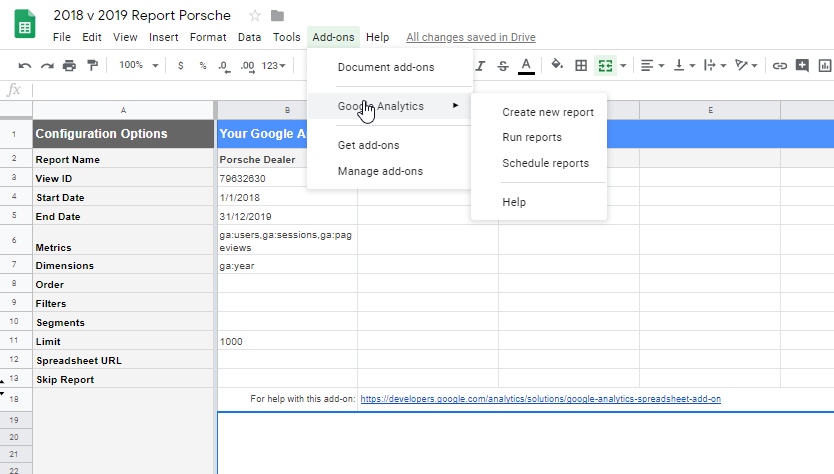Open the move-to-folder icon
The width and height of the screenshot is (834, 474).
click(x=277, y=16)
